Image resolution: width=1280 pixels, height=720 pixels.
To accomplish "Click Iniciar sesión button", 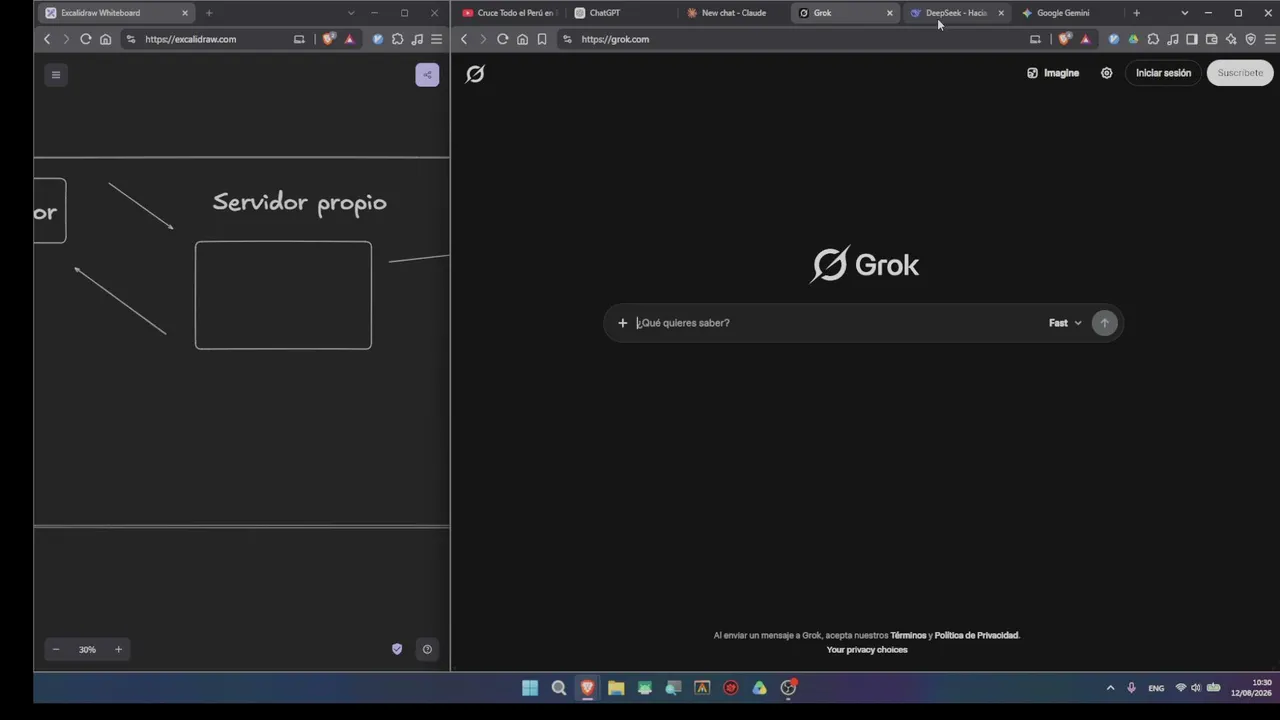I will tap(1163, 73).
